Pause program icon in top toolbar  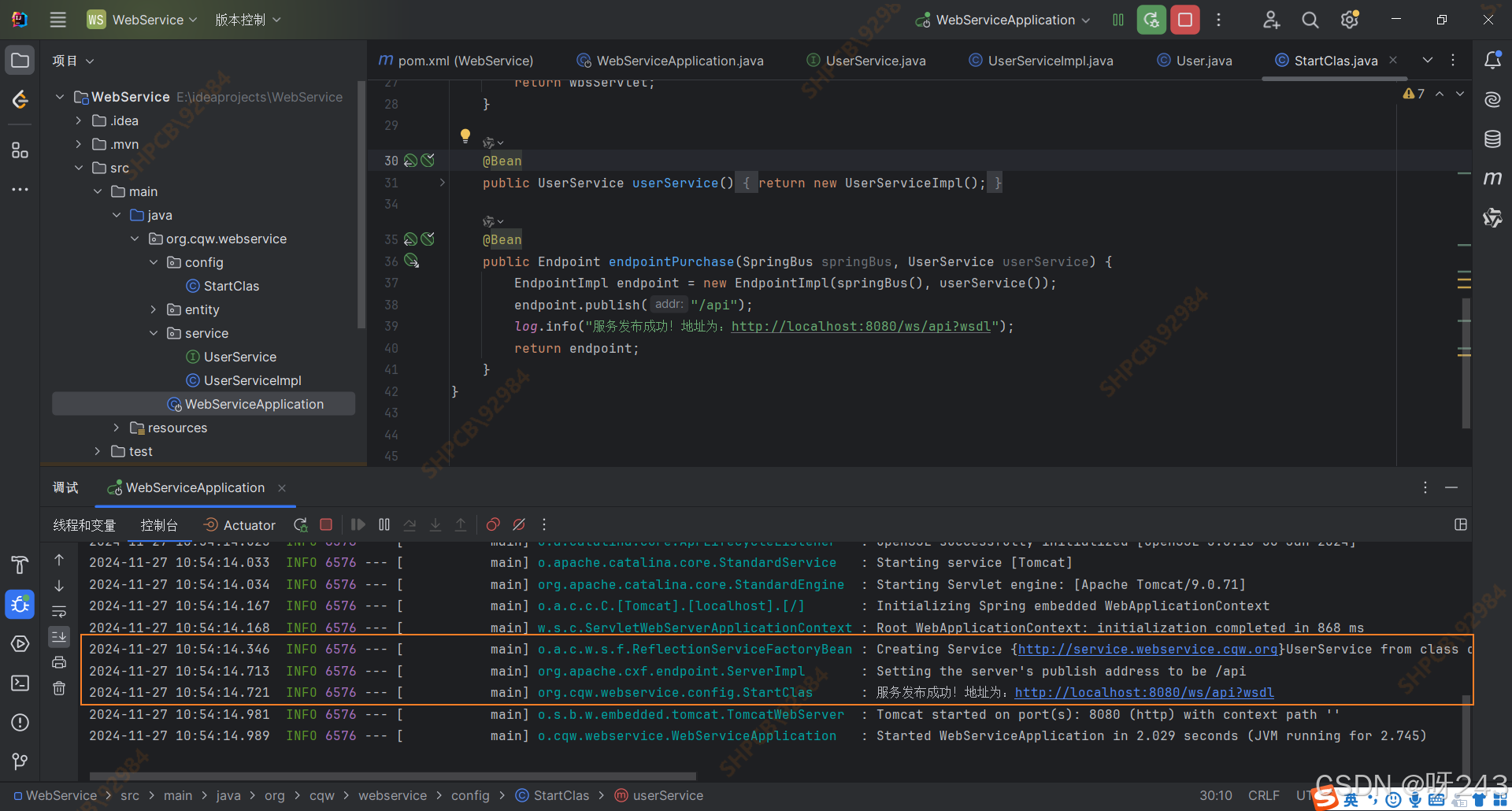point(1118,20)
